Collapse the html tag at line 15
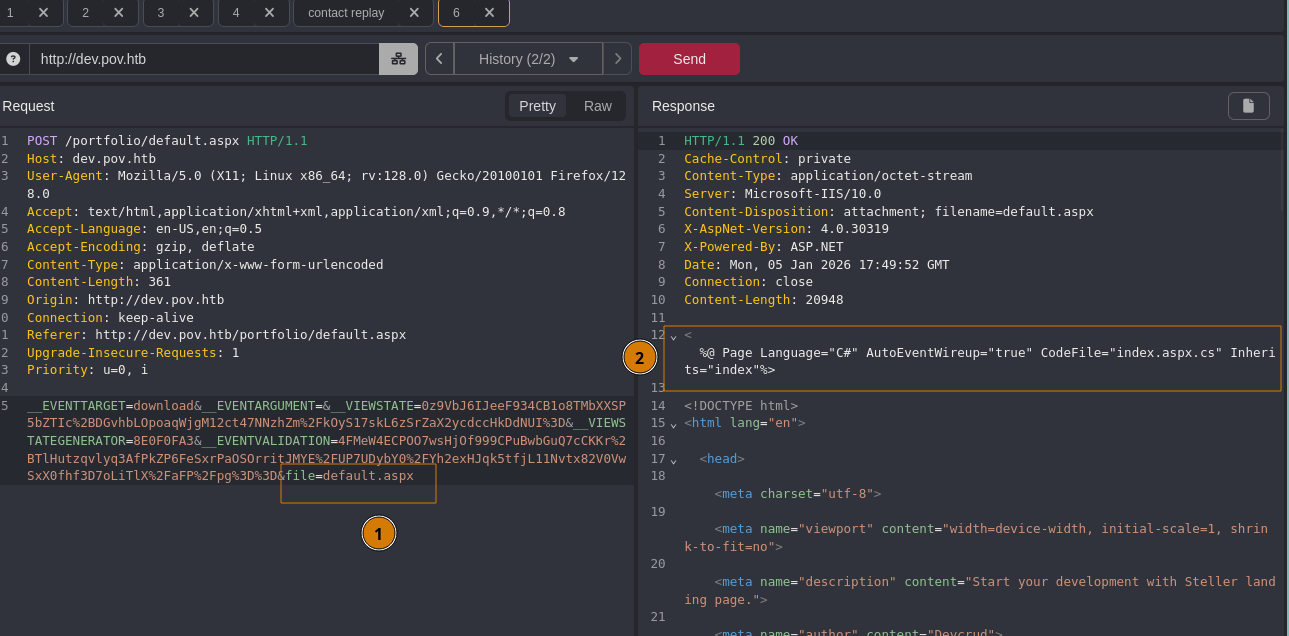 tap(673, 424)
